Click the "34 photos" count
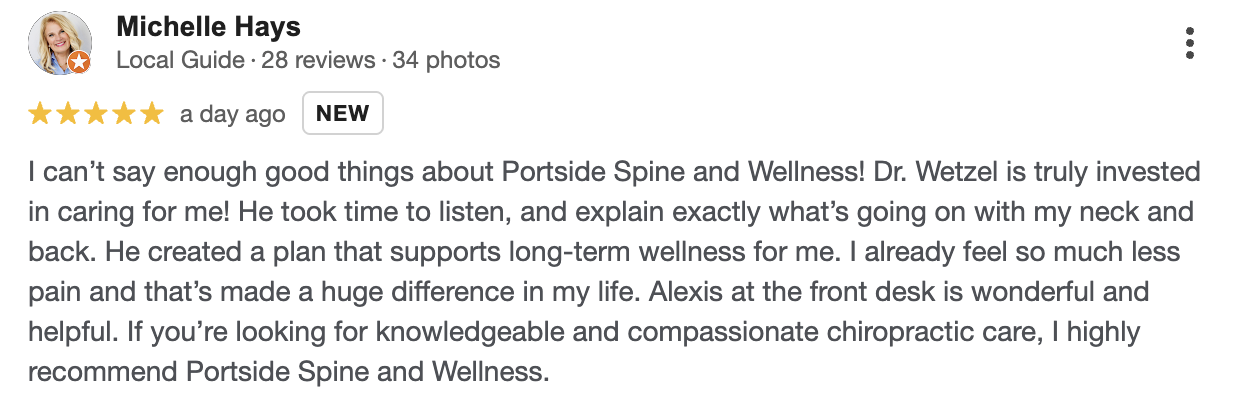The width and height of the screenshot is (1260, 406). tap(446, 60)
